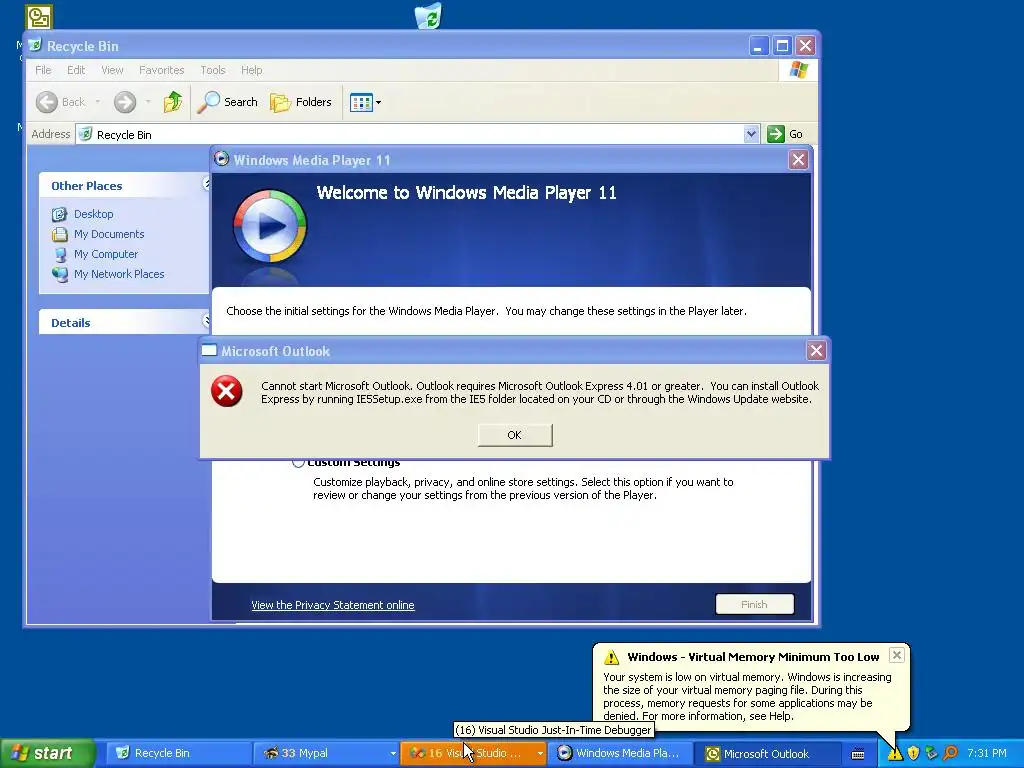Click the yellow warning triangle tray icon

click(895, 754)
